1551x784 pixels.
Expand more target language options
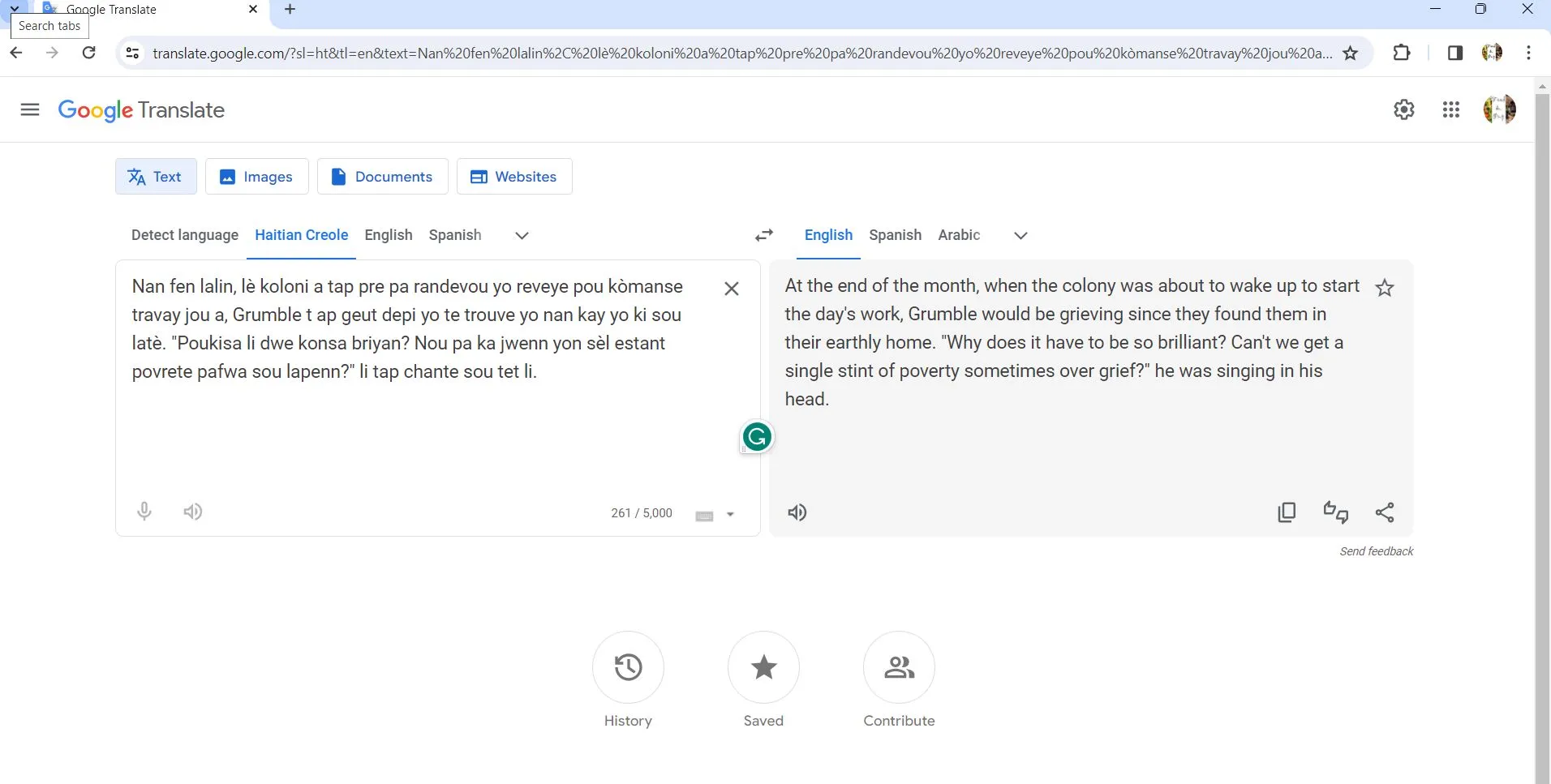point(1019,235)
